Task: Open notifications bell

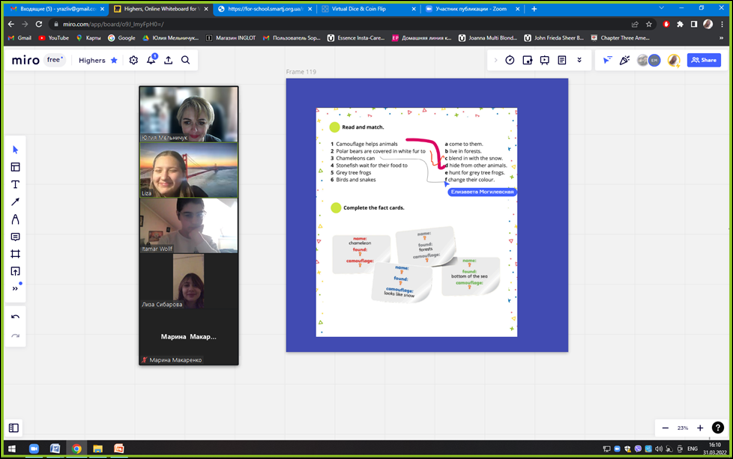Action: 151,61
